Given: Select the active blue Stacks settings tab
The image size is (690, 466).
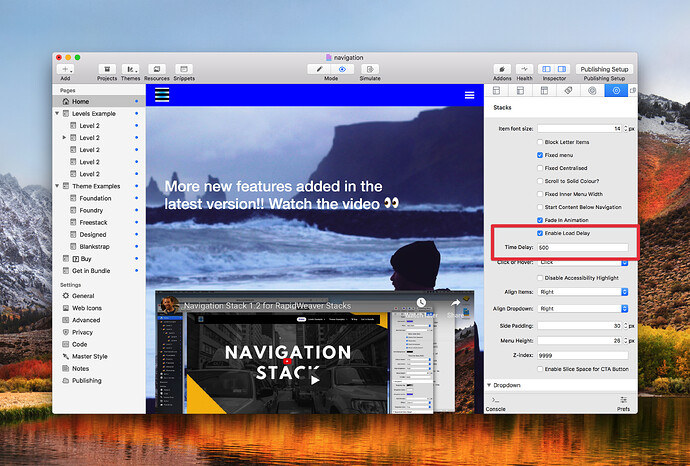Looking at the screenshot, I should click(x=616, y=90).
